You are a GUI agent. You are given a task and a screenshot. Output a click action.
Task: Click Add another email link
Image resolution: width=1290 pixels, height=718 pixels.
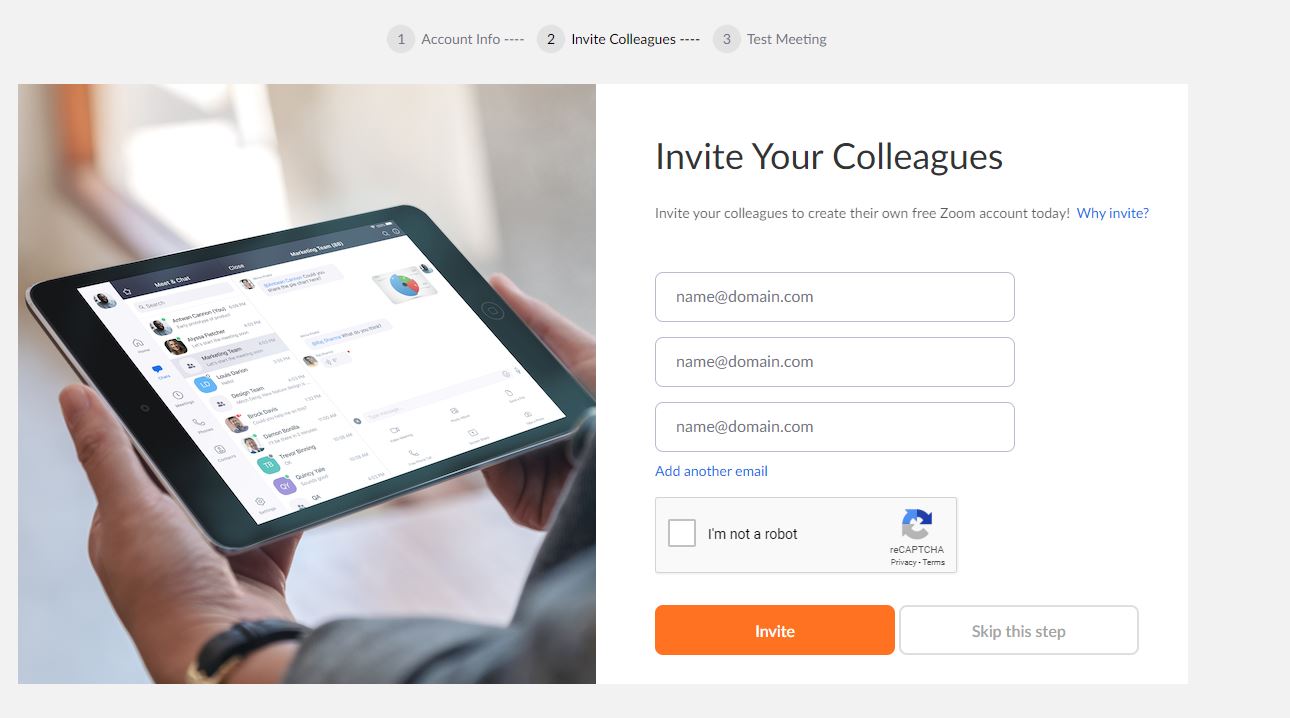(x=711, y=471)
